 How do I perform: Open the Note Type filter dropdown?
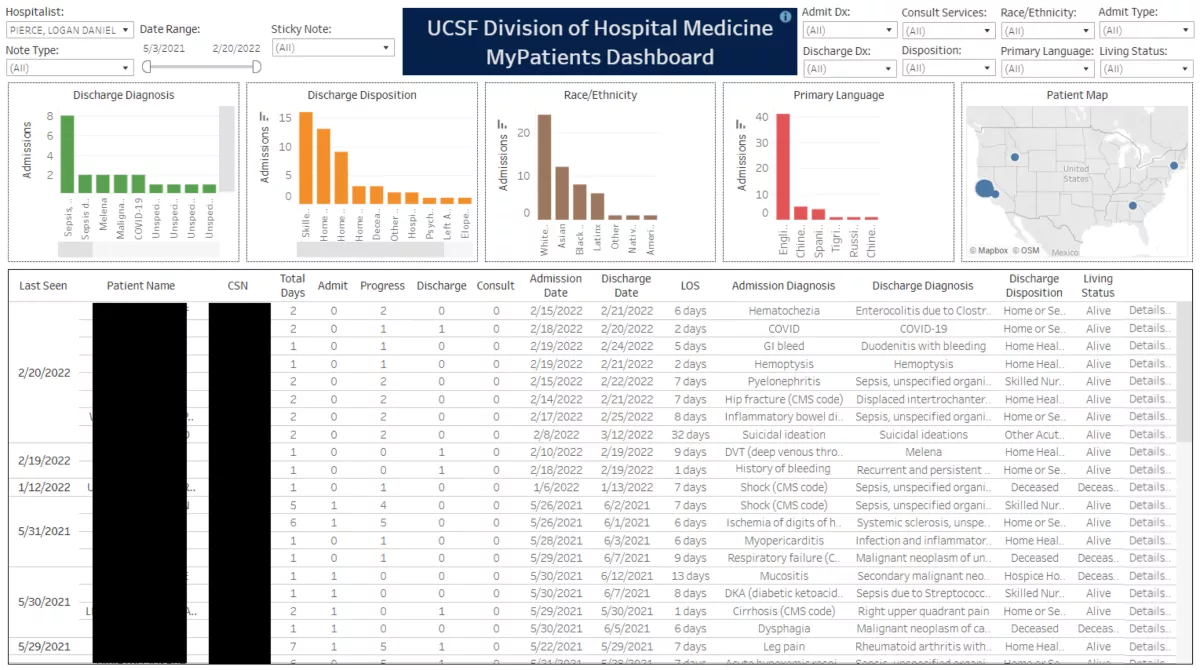pyautogui.click(x=69, y=67)
